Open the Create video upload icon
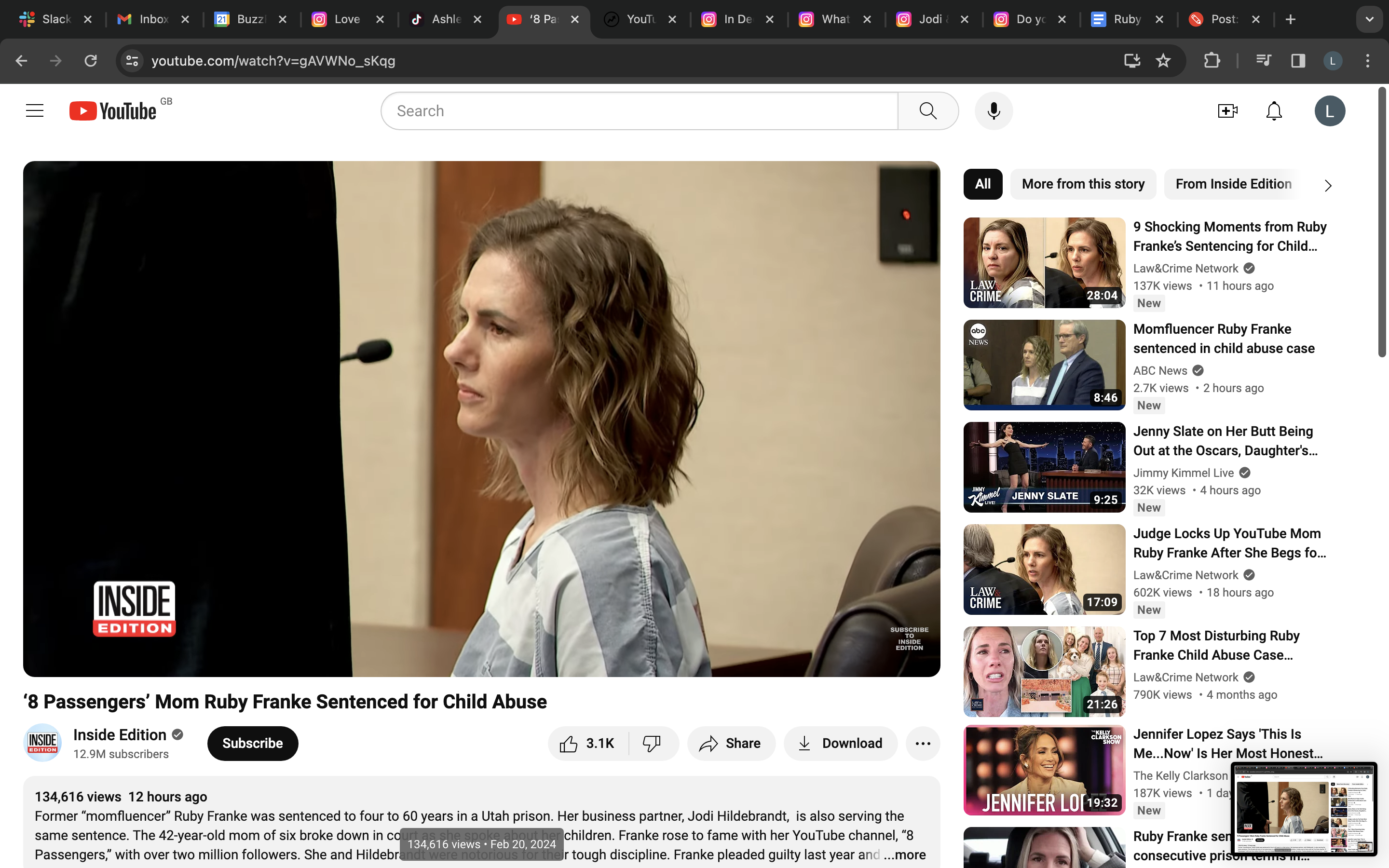The width and height of the screenshot is (1389, 868). point(1228,110)
